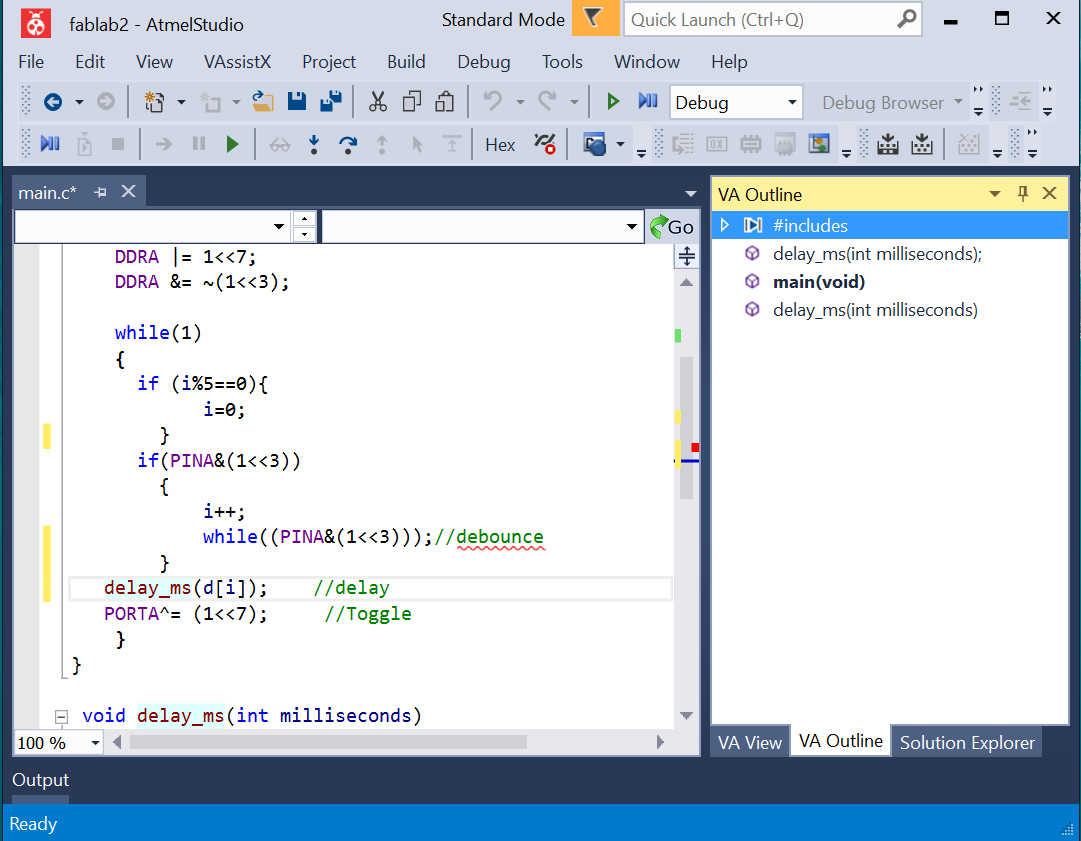The height and width of the screenshot is (841, 1081).
Task: Click the debug window screen icon with blue circle
Action: tap(594, 144)
